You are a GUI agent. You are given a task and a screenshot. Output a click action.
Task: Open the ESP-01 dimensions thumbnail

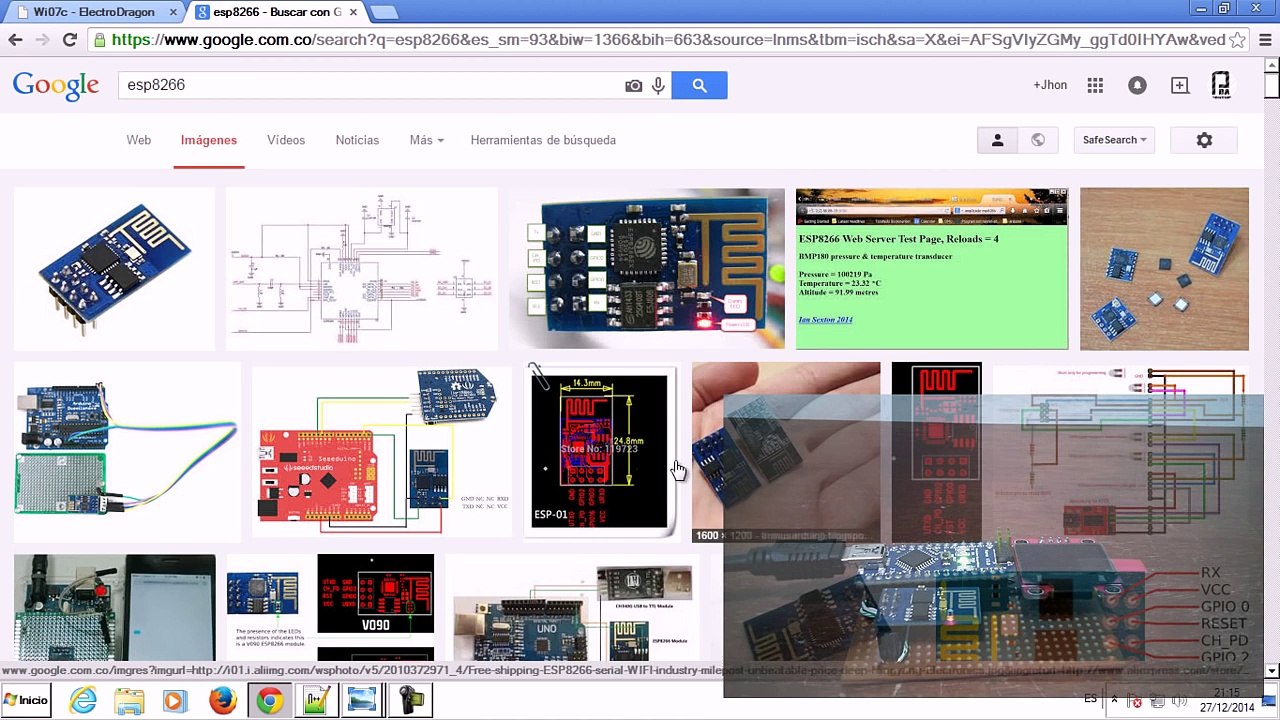600,450
